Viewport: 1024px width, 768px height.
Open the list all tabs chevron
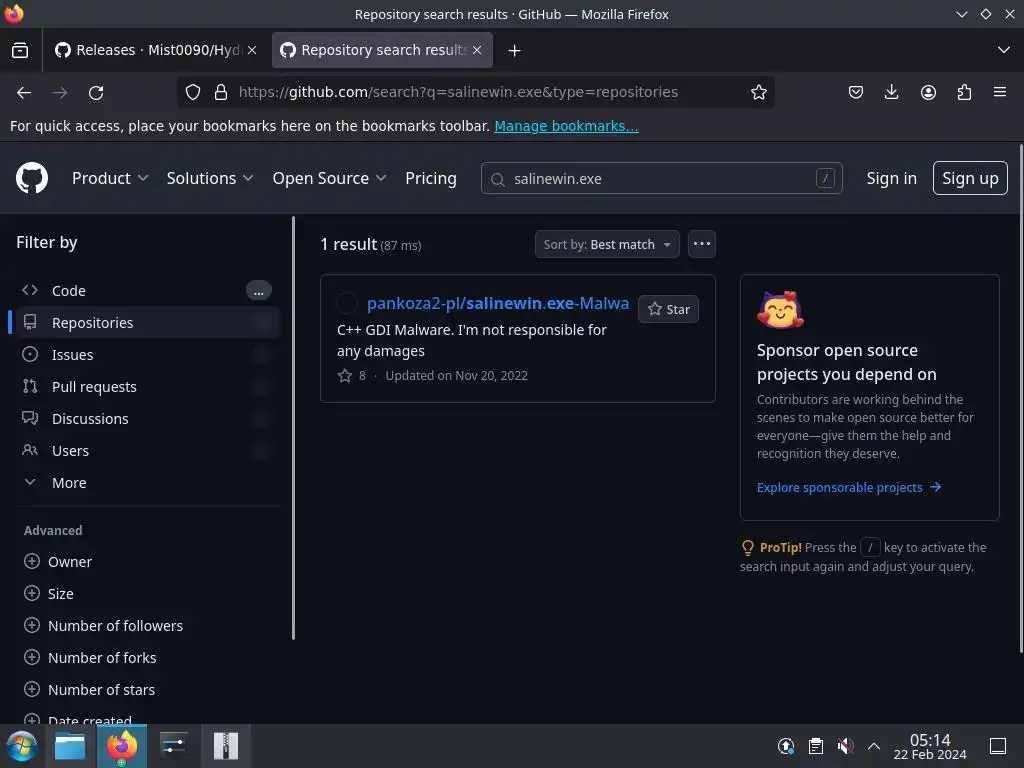click(x=1004, y=50)
